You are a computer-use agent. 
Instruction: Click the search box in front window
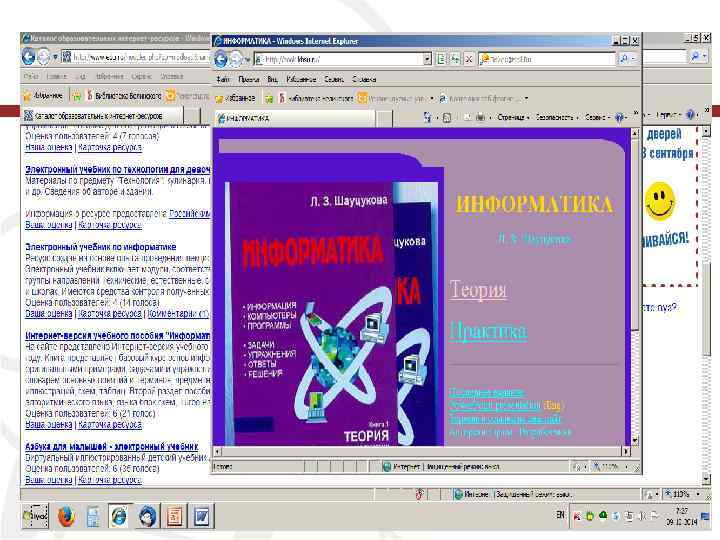point(546,59)
